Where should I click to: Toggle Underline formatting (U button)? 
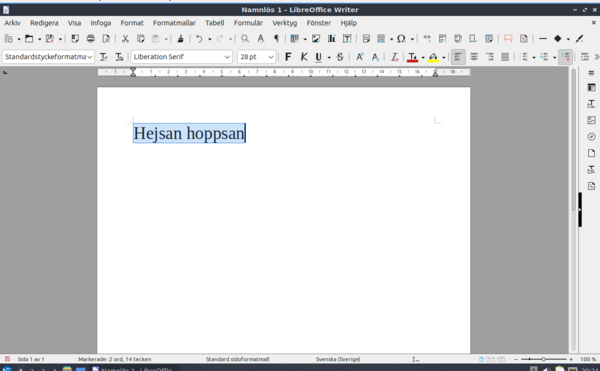(x=318, y=57)
